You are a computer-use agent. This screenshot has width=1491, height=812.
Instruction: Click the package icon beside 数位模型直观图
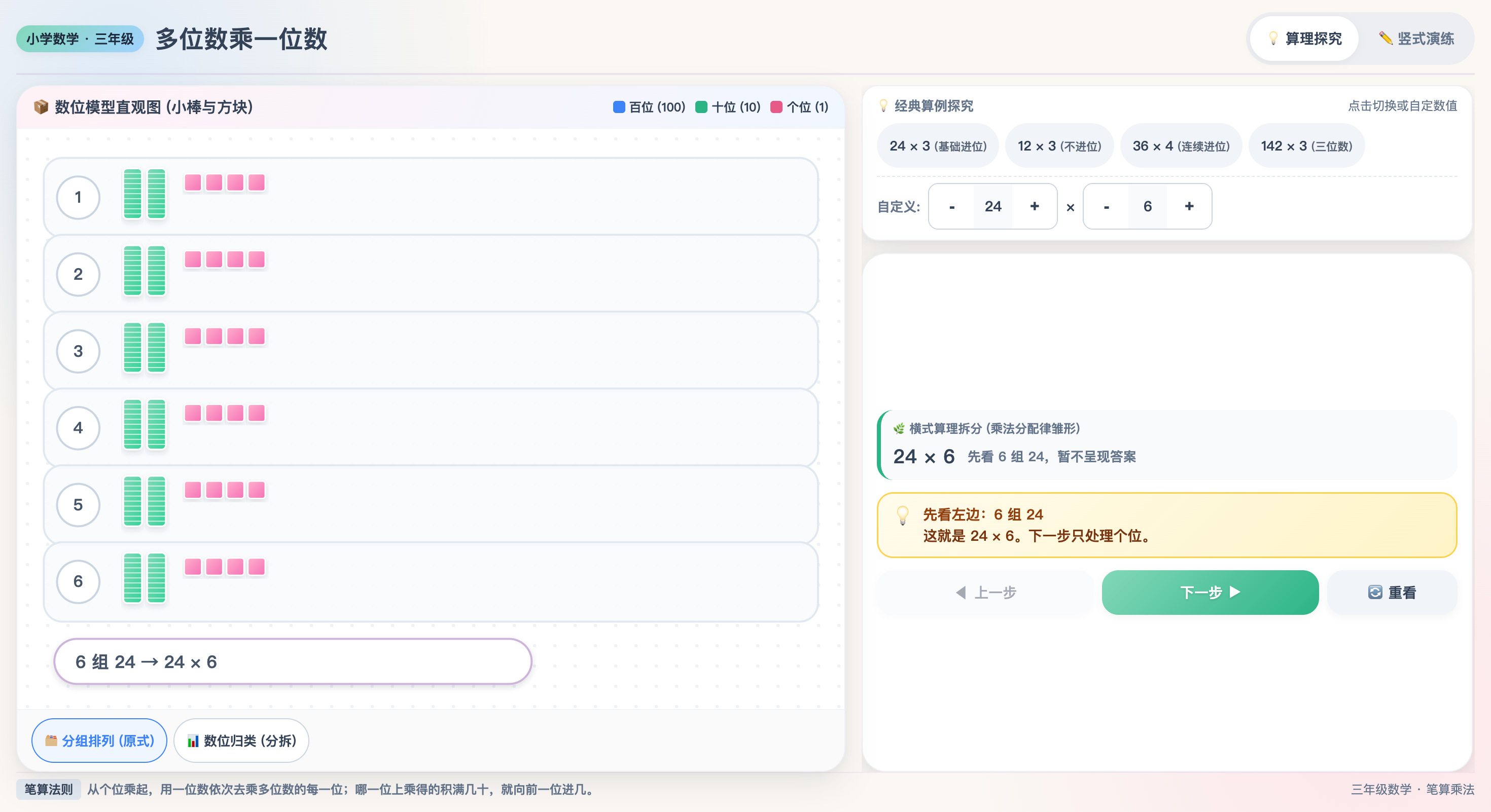click(41, 107)
